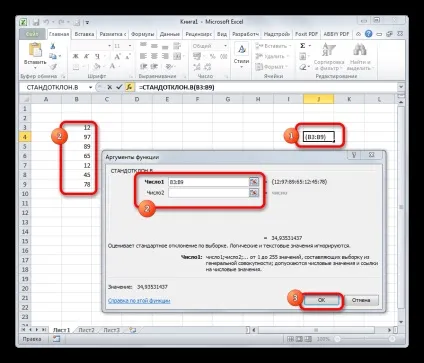Click the AutoSum sigma icon
The width and height of the screenshot is (424, 363).
(303, 46)
